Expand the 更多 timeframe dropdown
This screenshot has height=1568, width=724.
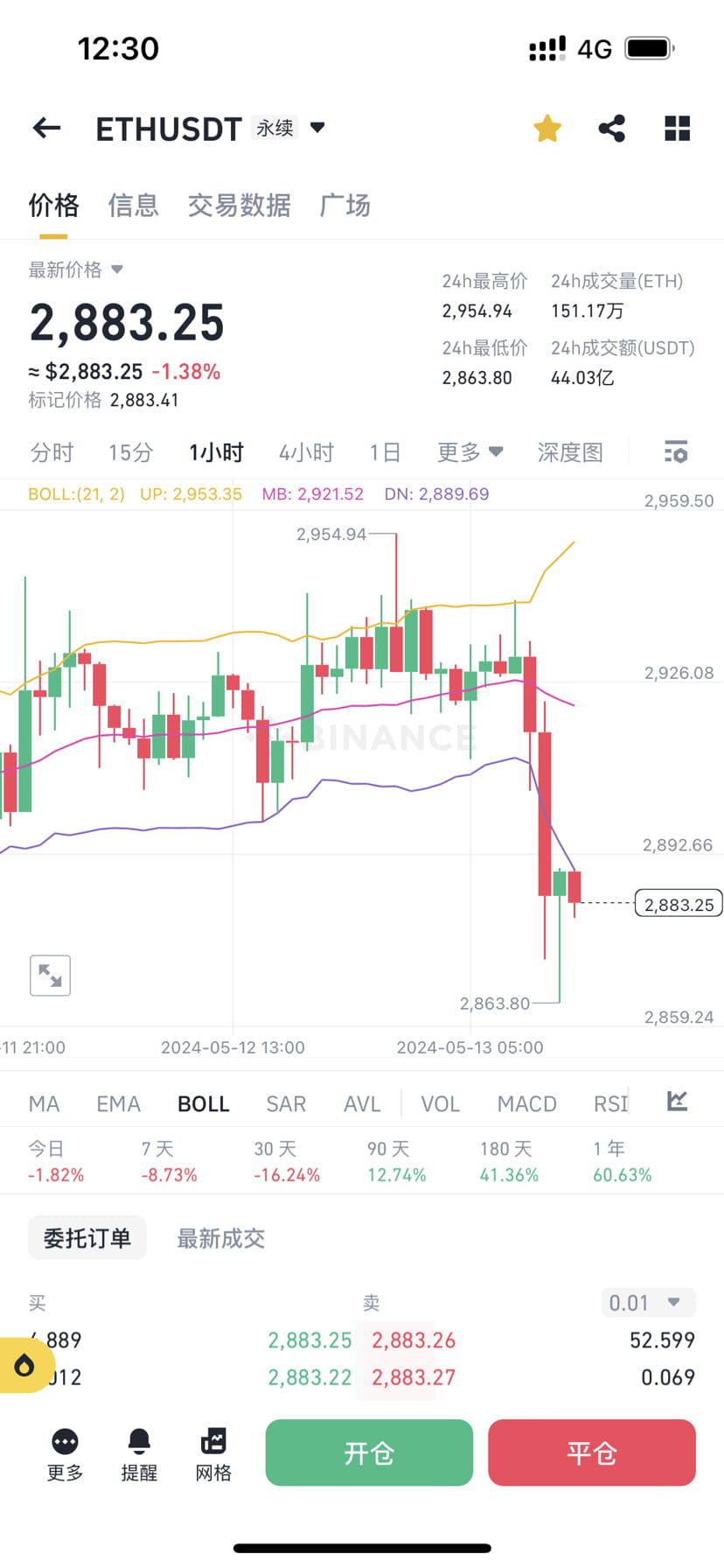[469, 451]
